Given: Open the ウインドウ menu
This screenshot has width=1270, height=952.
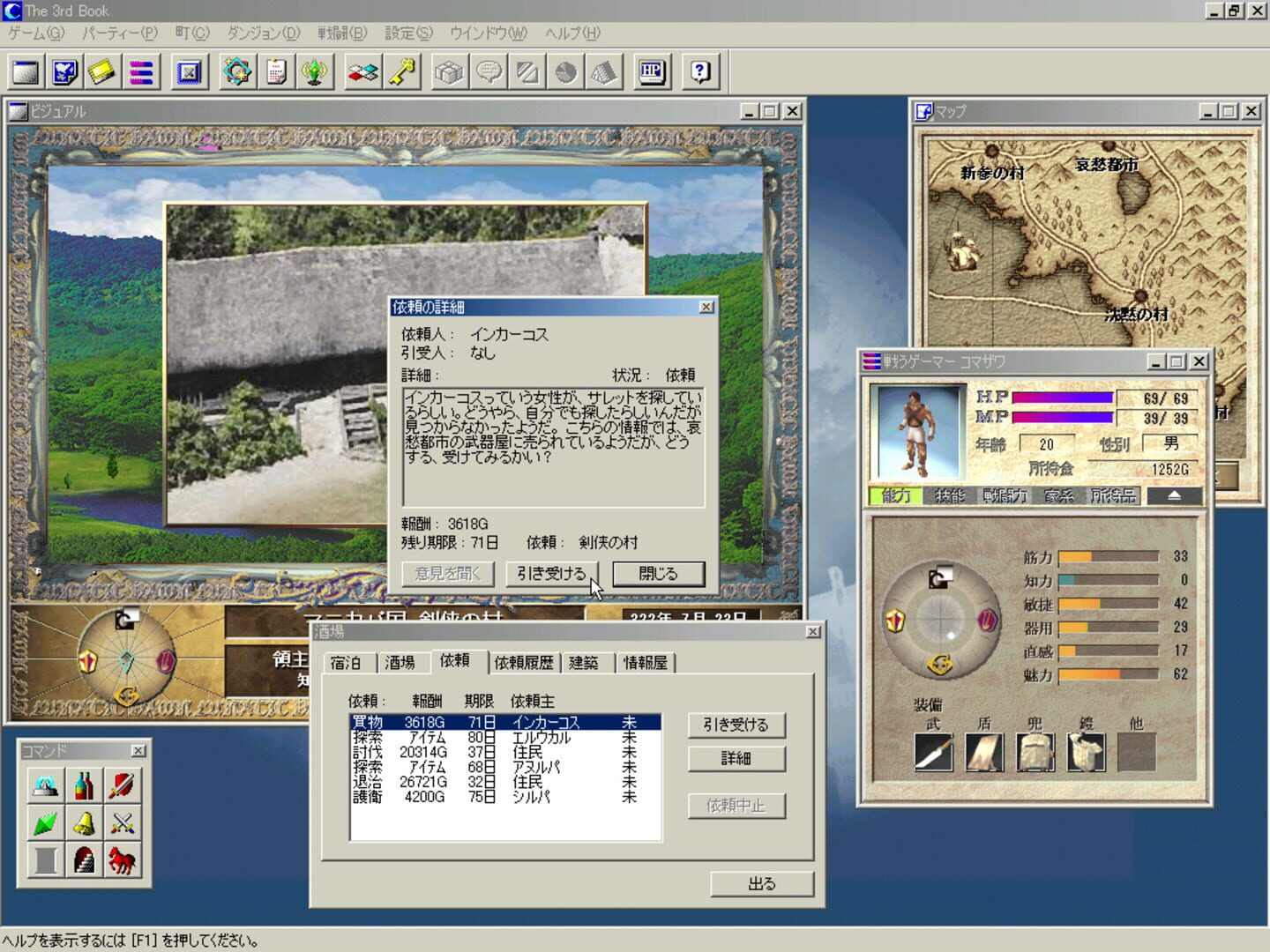Looking at the screenshot, I should click(477, 33).
